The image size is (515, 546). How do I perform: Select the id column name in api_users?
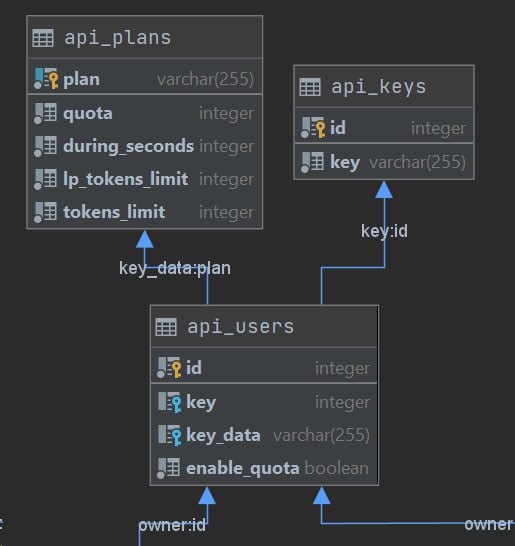coord(194,368)
